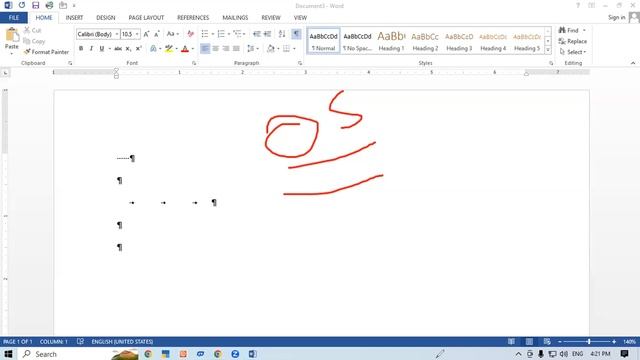The height and width of the screenshot is (360, 640).
Task: Click Replace in Editing group
Action: pyautogui.click(x=573, y=41)
